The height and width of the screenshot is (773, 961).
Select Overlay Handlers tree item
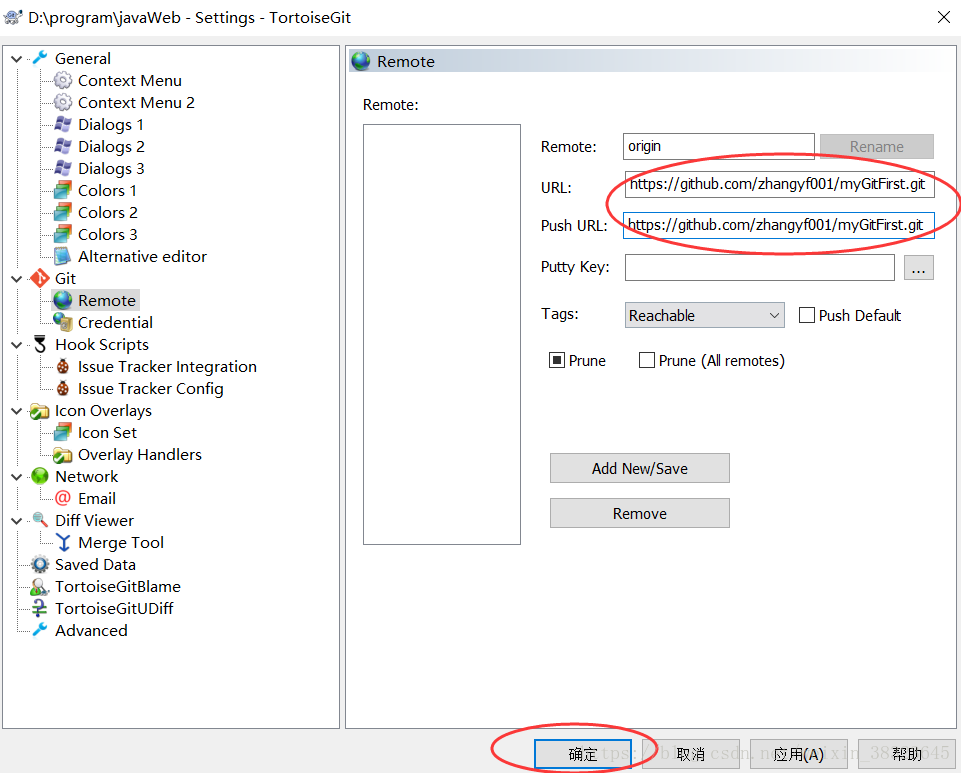point(140,455)
